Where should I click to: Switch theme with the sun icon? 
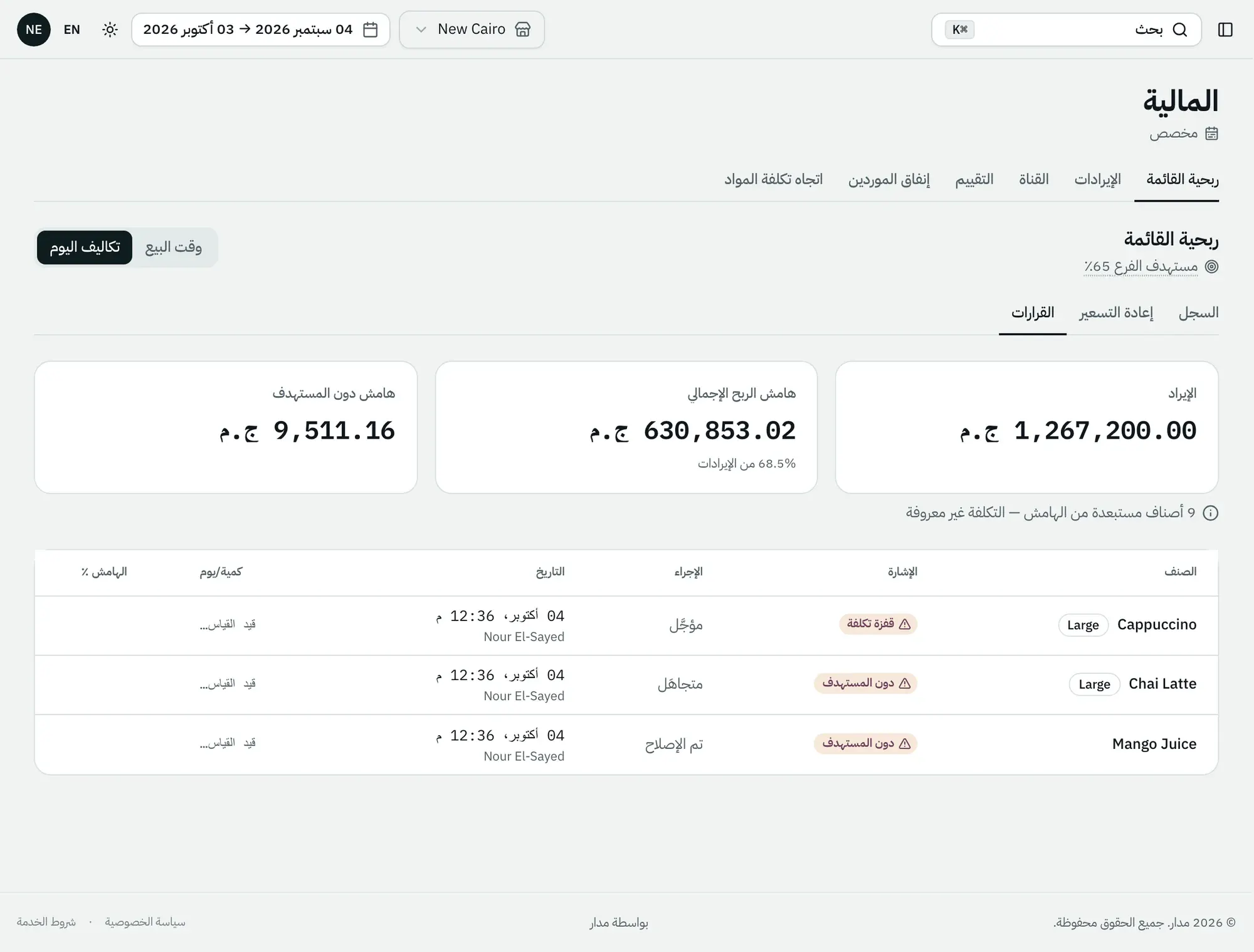point(110,29)
